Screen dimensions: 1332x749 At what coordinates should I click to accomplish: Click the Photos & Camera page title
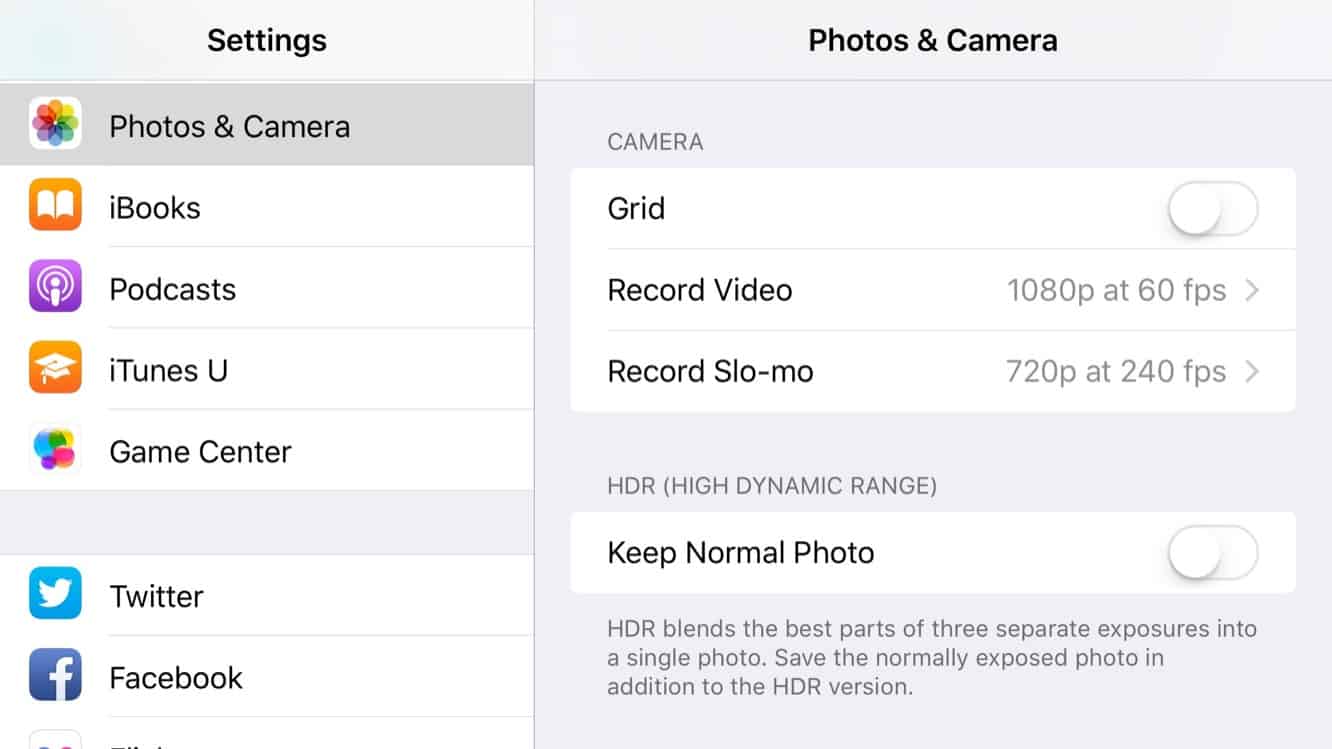pos(932,40)
